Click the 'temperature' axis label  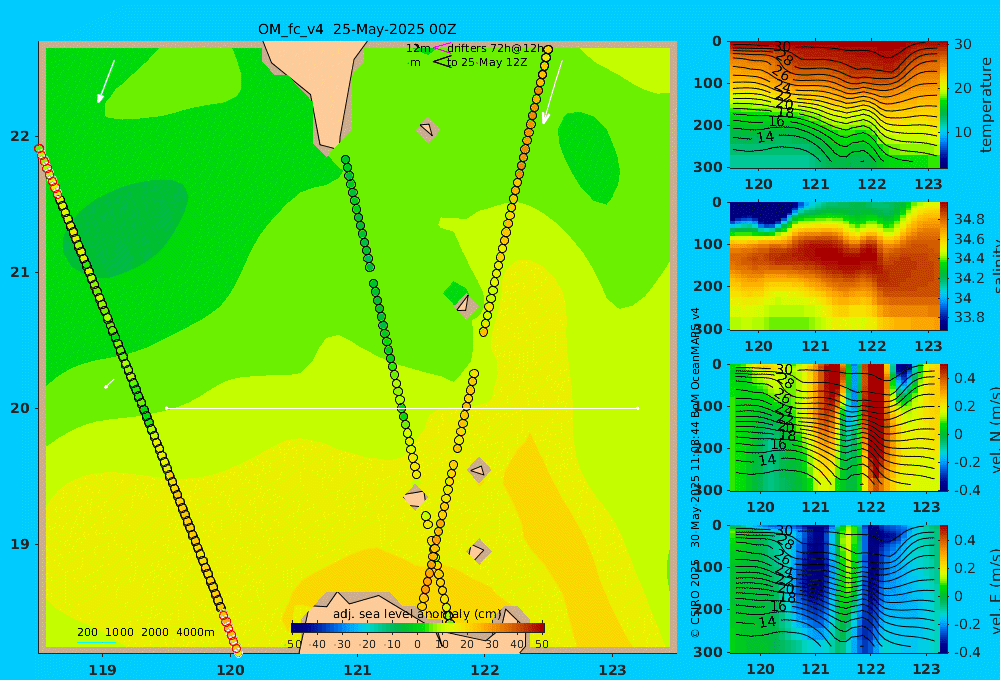point(986,105)
